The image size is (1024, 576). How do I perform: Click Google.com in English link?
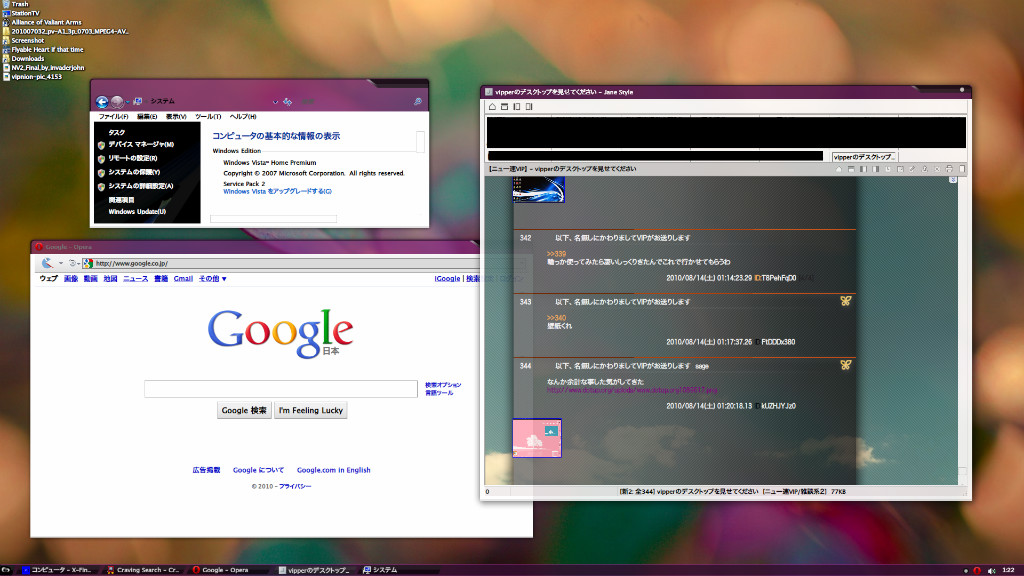pos(334,470)
